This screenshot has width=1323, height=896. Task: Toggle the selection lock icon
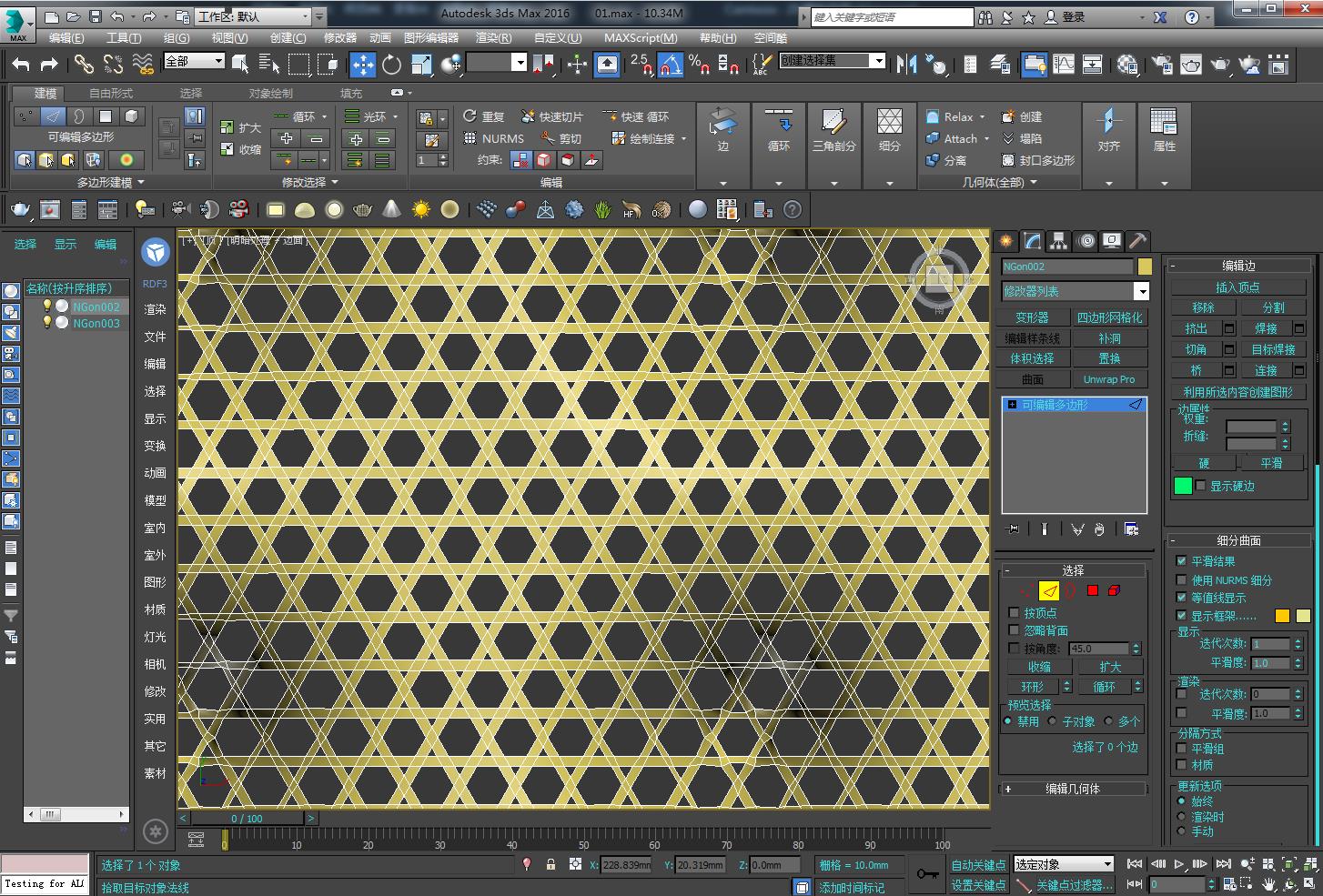(x=550, y=864)
